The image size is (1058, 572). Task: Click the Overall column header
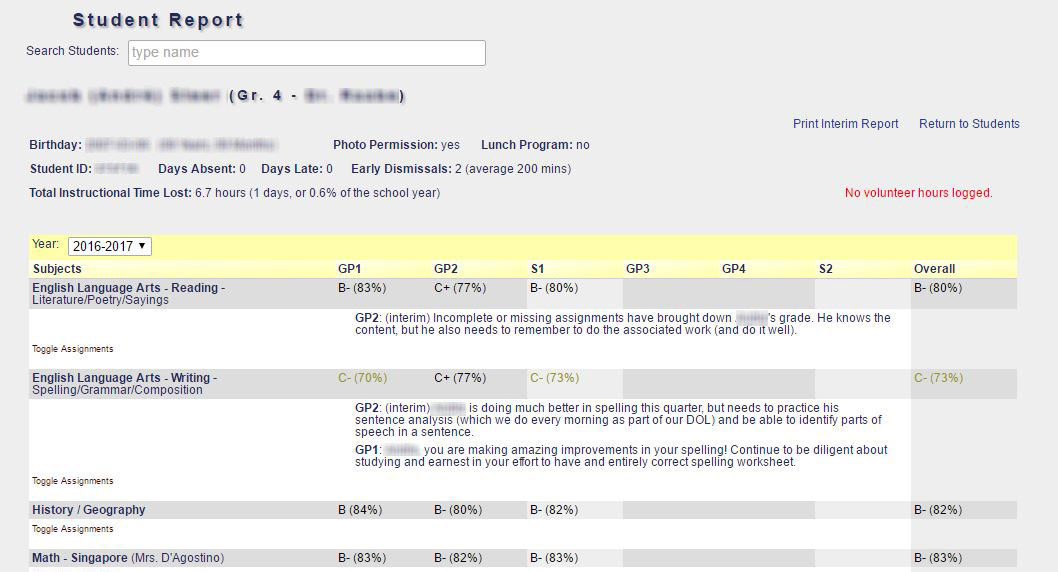click(934, 269)
